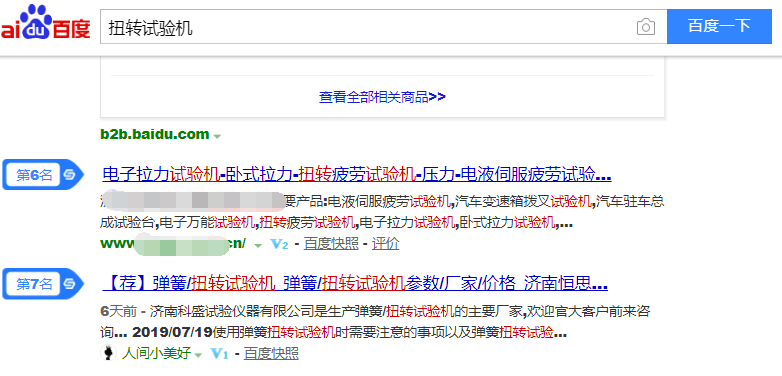Click the search box containing 扭转试验机
The image size is (782, 376).
point(367,26)
